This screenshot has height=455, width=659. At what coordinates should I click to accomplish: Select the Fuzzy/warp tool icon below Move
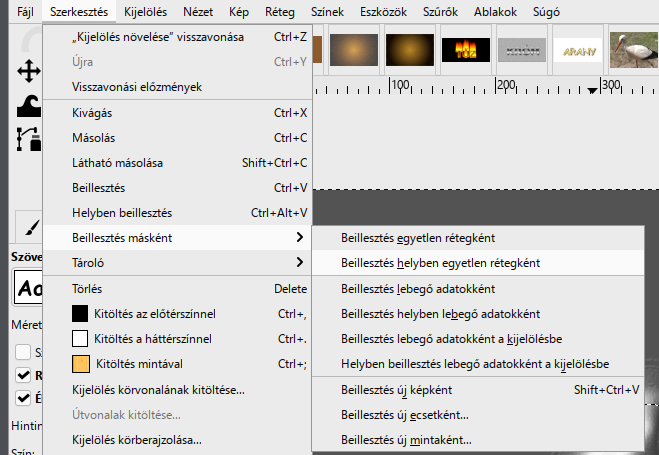(x=29, y=106)
